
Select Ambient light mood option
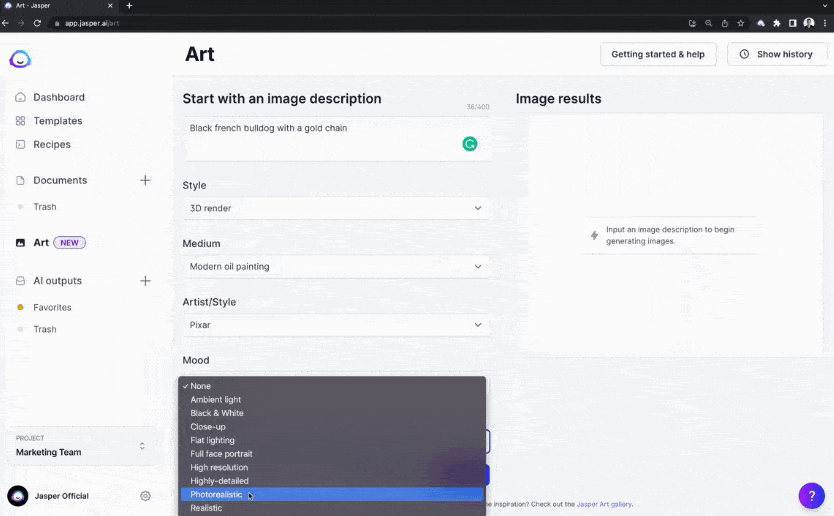332,400
